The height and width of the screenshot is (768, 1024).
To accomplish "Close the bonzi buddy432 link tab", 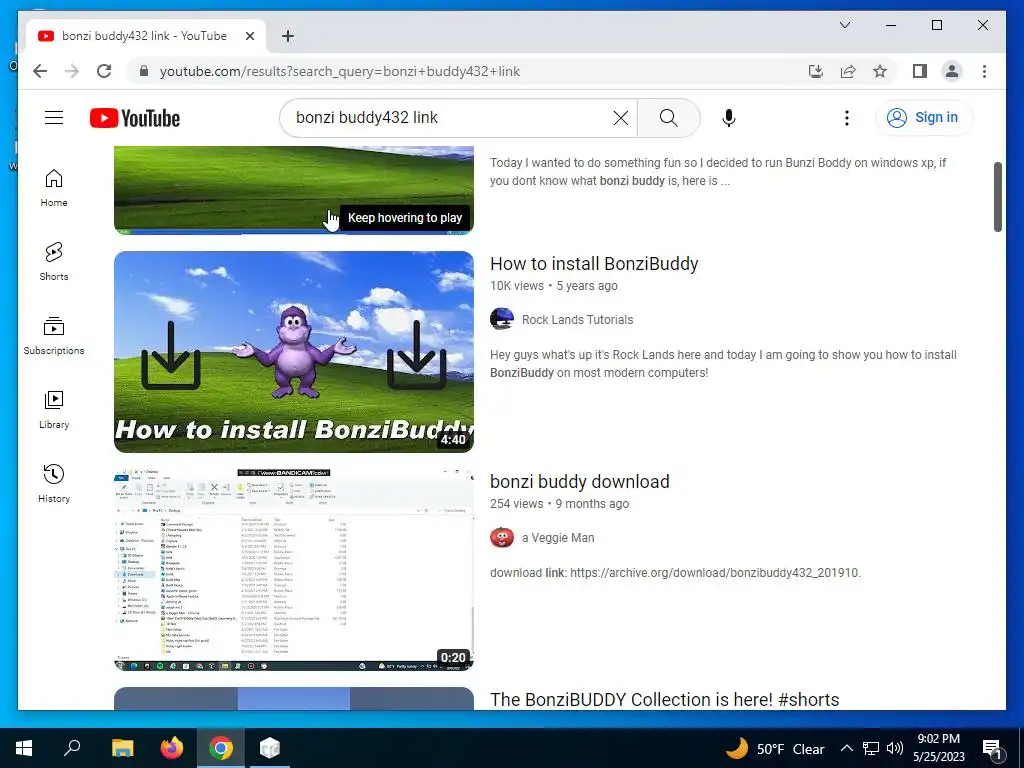I will (249, 36).
